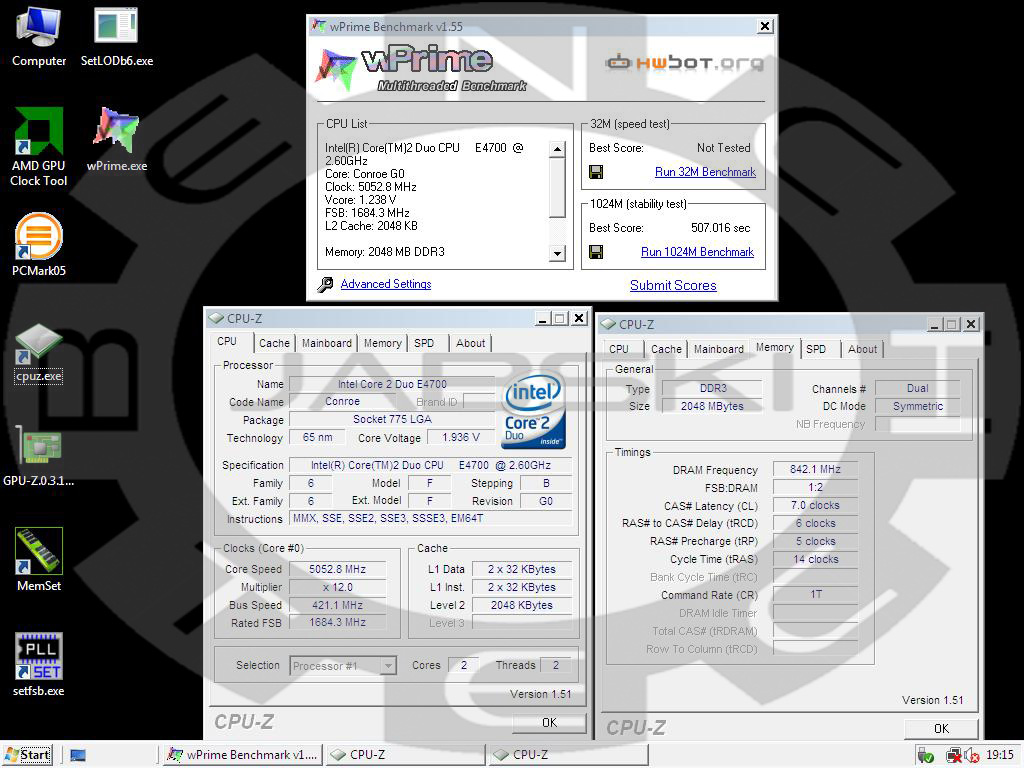Screen dimensions: 1024x768
Task: Click the right CPU-Z window title icon
Action: (x=608, y=324)
